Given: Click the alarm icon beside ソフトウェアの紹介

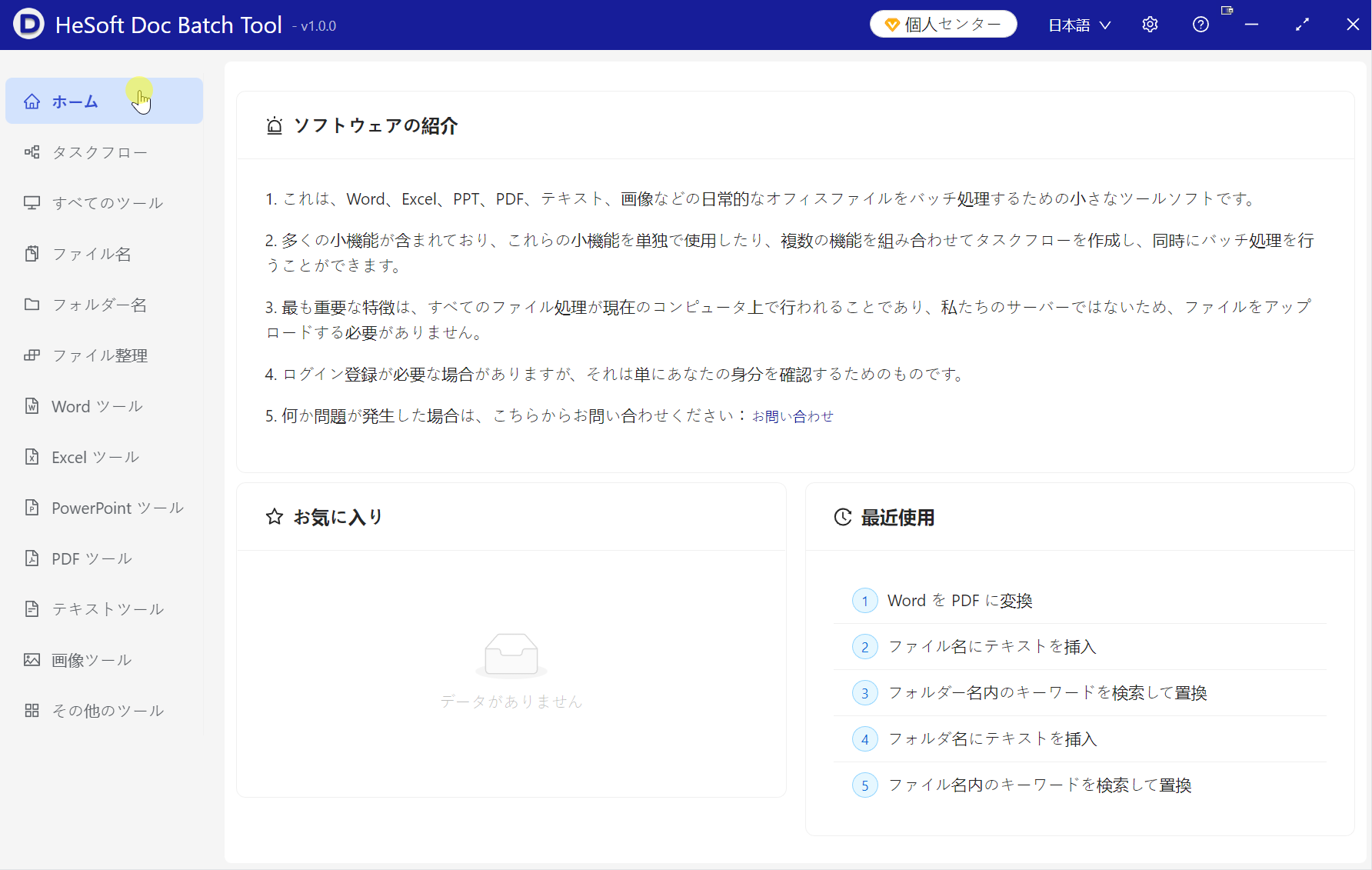Looking at the screenshot, I should point(275,126).
